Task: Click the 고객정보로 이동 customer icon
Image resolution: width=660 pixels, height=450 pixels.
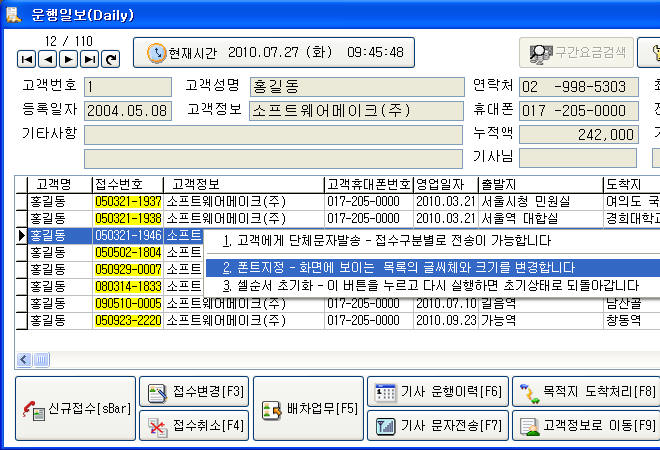Action: point(530,426)
